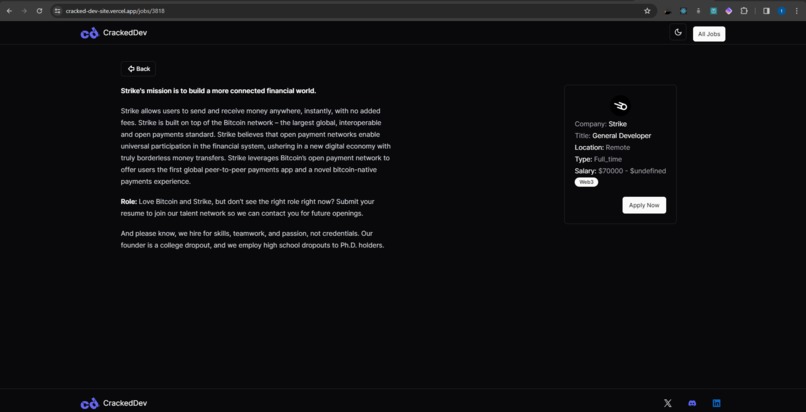Reload the page
Image resolution: width=806 pixels, height=412 pixels.
39,11
